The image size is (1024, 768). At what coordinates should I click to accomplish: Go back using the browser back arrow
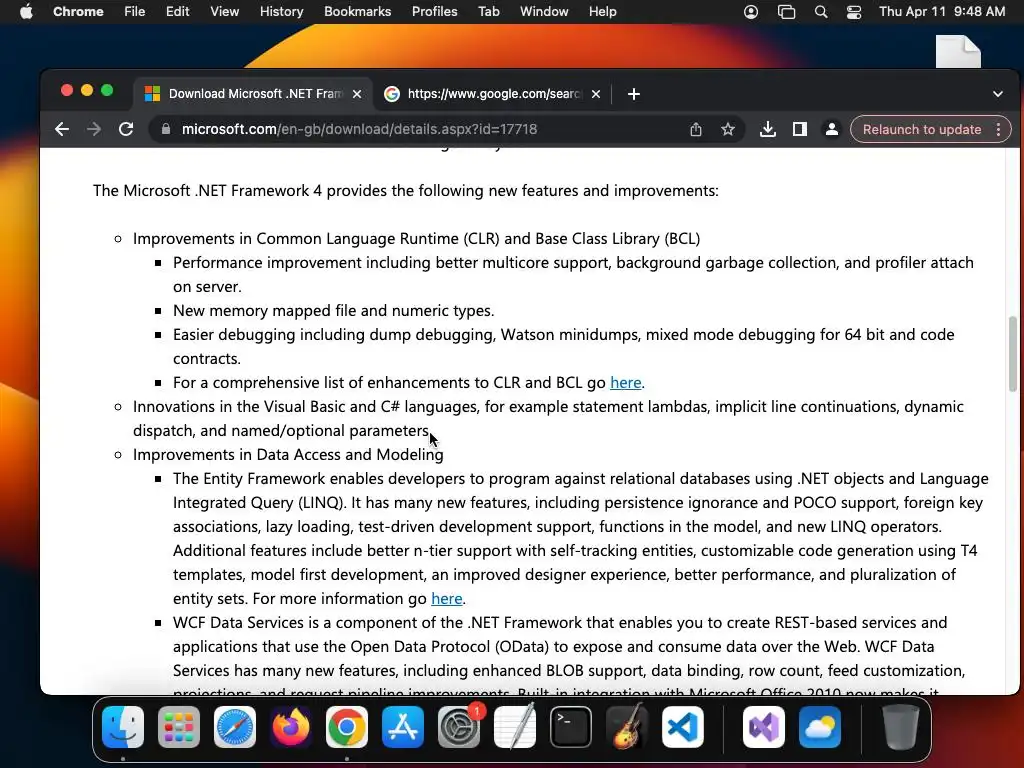click(62, 129)
